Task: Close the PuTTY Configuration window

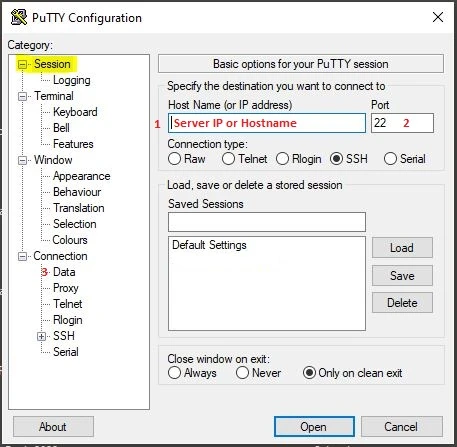Action: [x=438, y=17]
